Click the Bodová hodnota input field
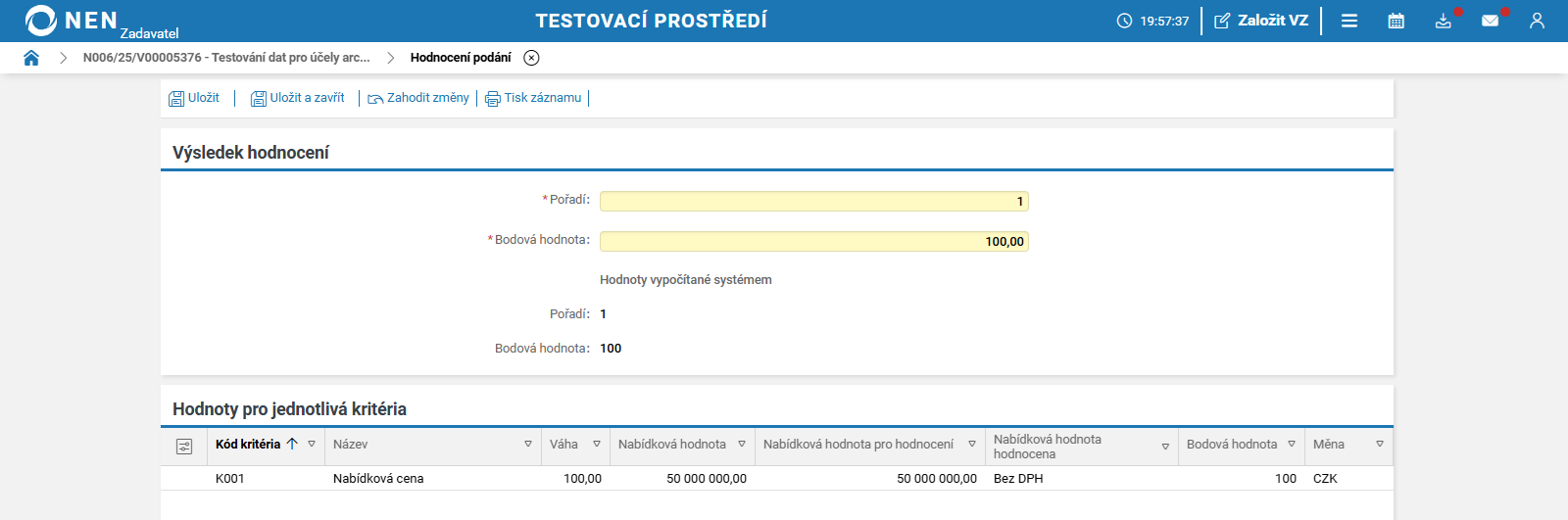 click(x=813, y=242)
